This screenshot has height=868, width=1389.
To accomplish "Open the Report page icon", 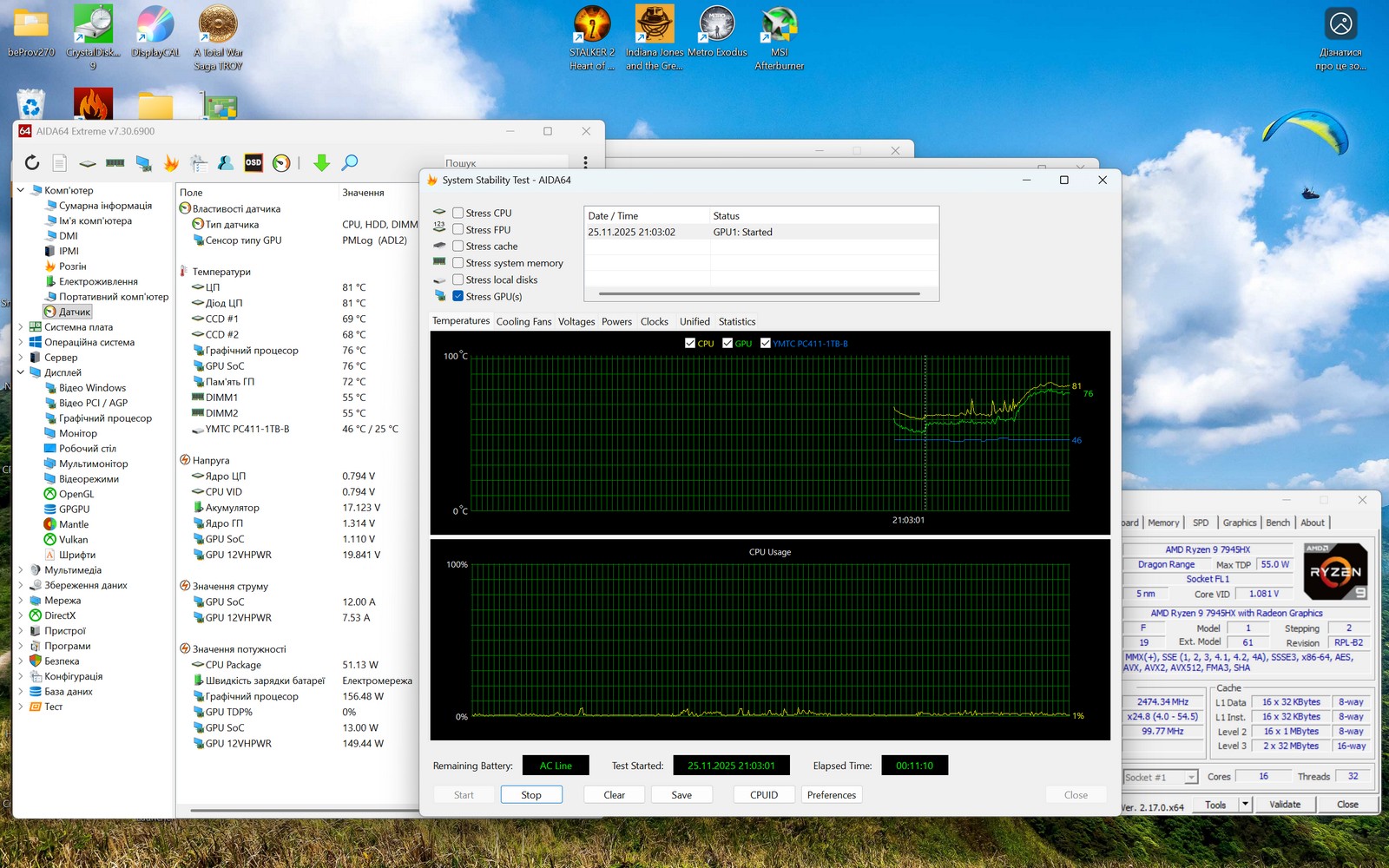I will click(60, 162).
